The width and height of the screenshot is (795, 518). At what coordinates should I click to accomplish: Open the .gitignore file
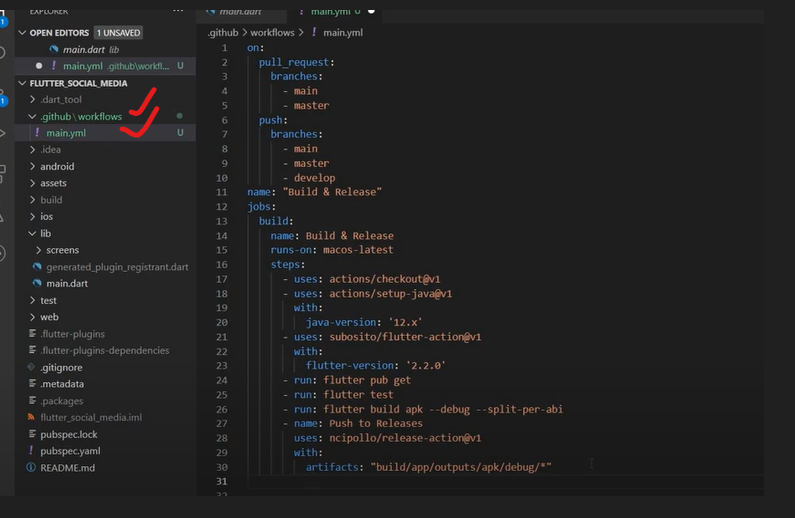coord(62,367)
